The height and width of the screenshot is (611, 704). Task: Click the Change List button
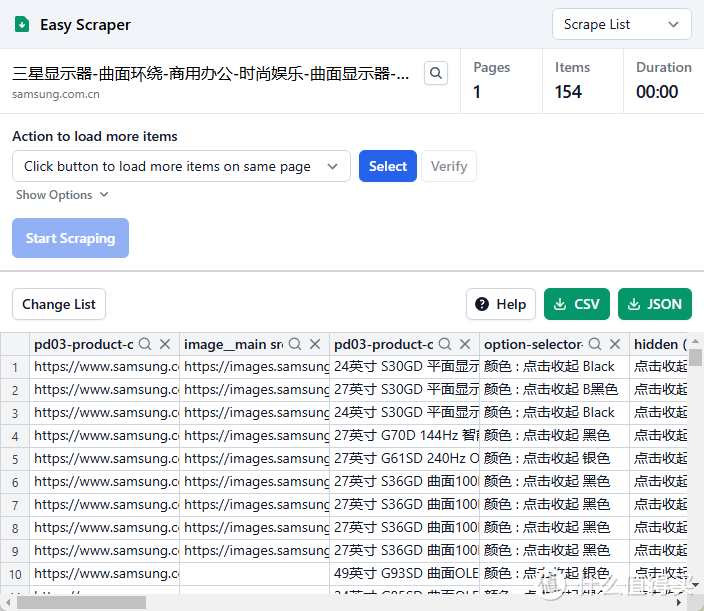point(59,304)
